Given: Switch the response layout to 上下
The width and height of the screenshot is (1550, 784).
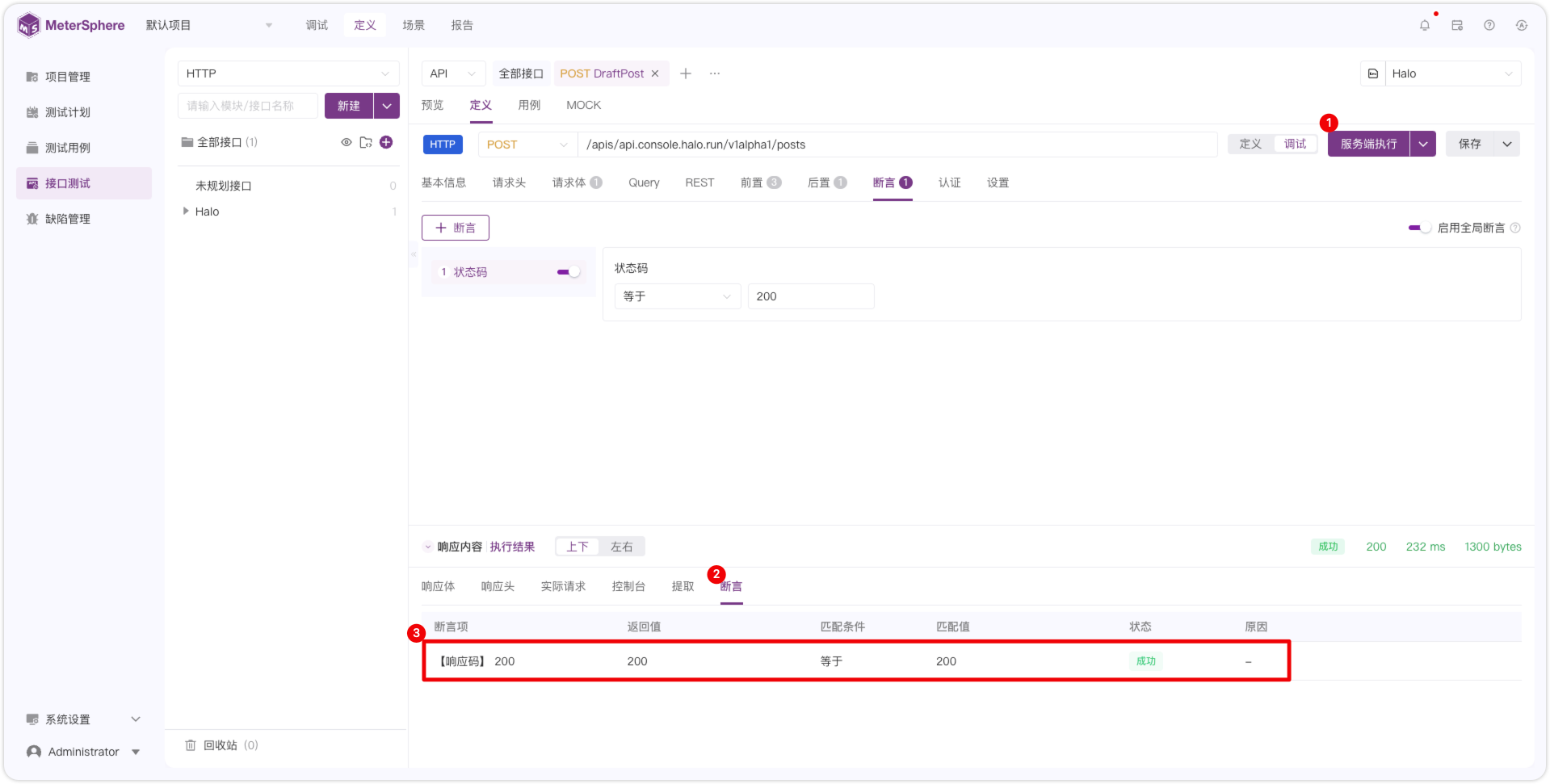Looking at the screenshot, I should 577,547.
